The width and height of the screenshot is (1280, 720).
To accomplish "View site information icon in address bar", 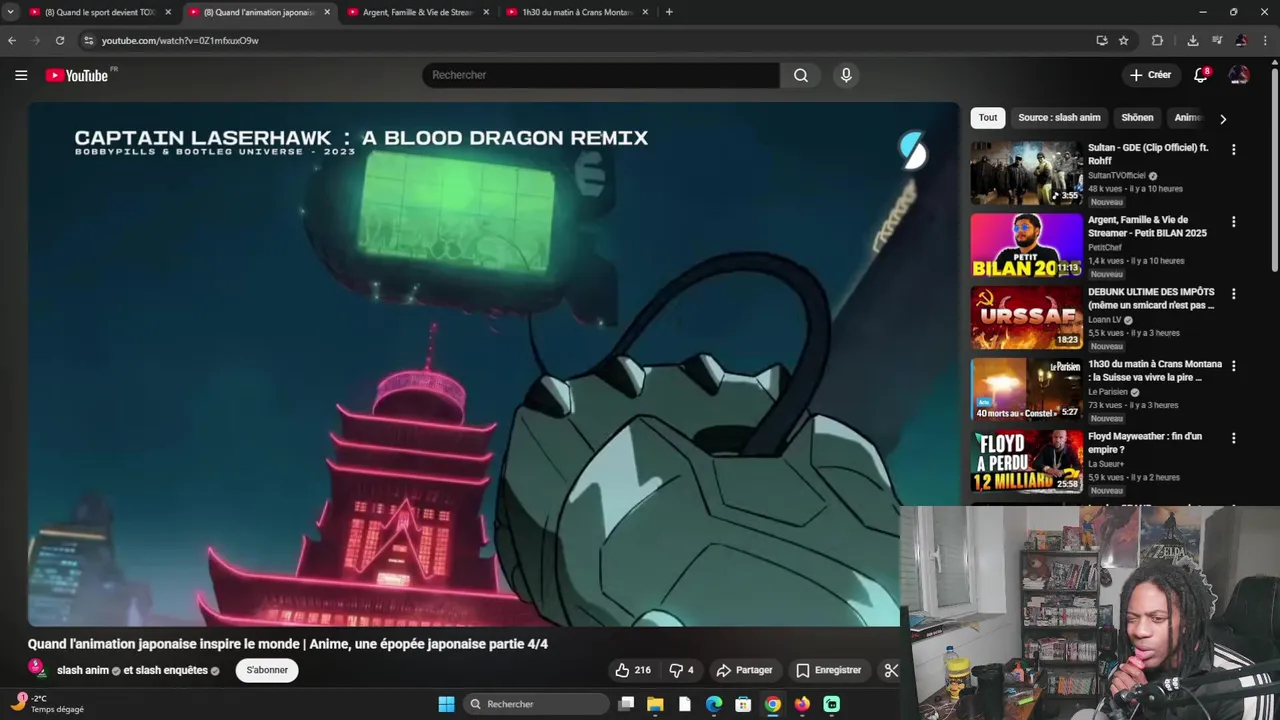I will (88, 40).
